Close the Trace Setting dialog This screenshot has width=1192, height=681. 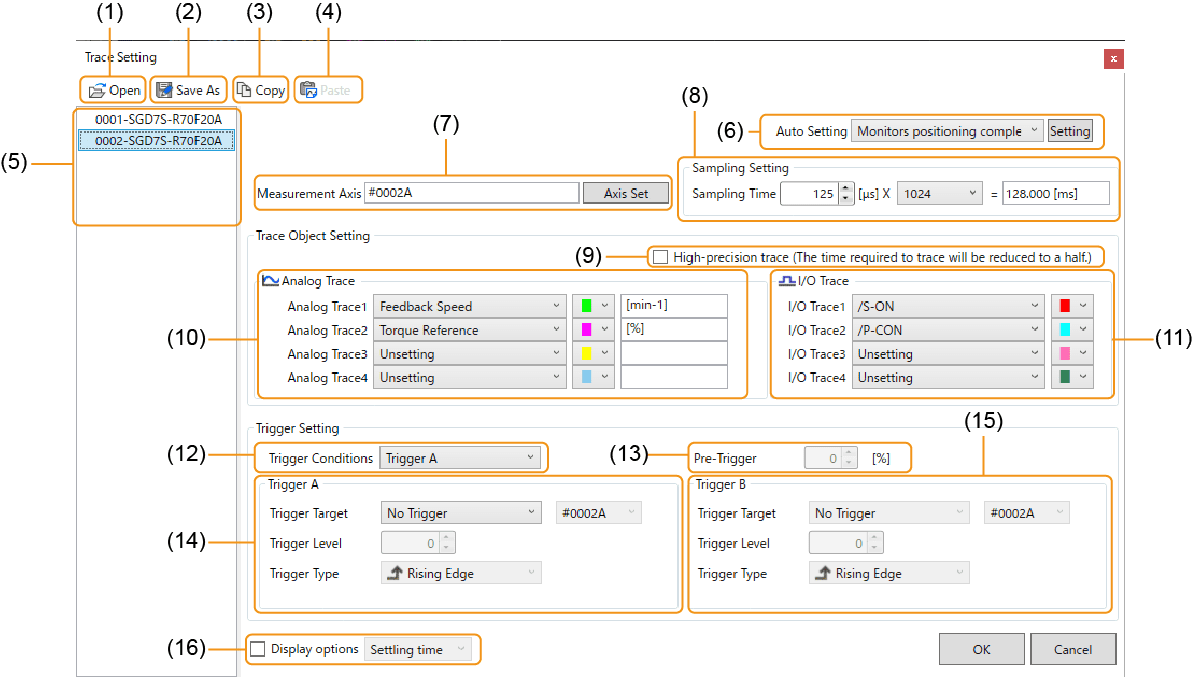pyautogui.click(x=1113, y=58)
